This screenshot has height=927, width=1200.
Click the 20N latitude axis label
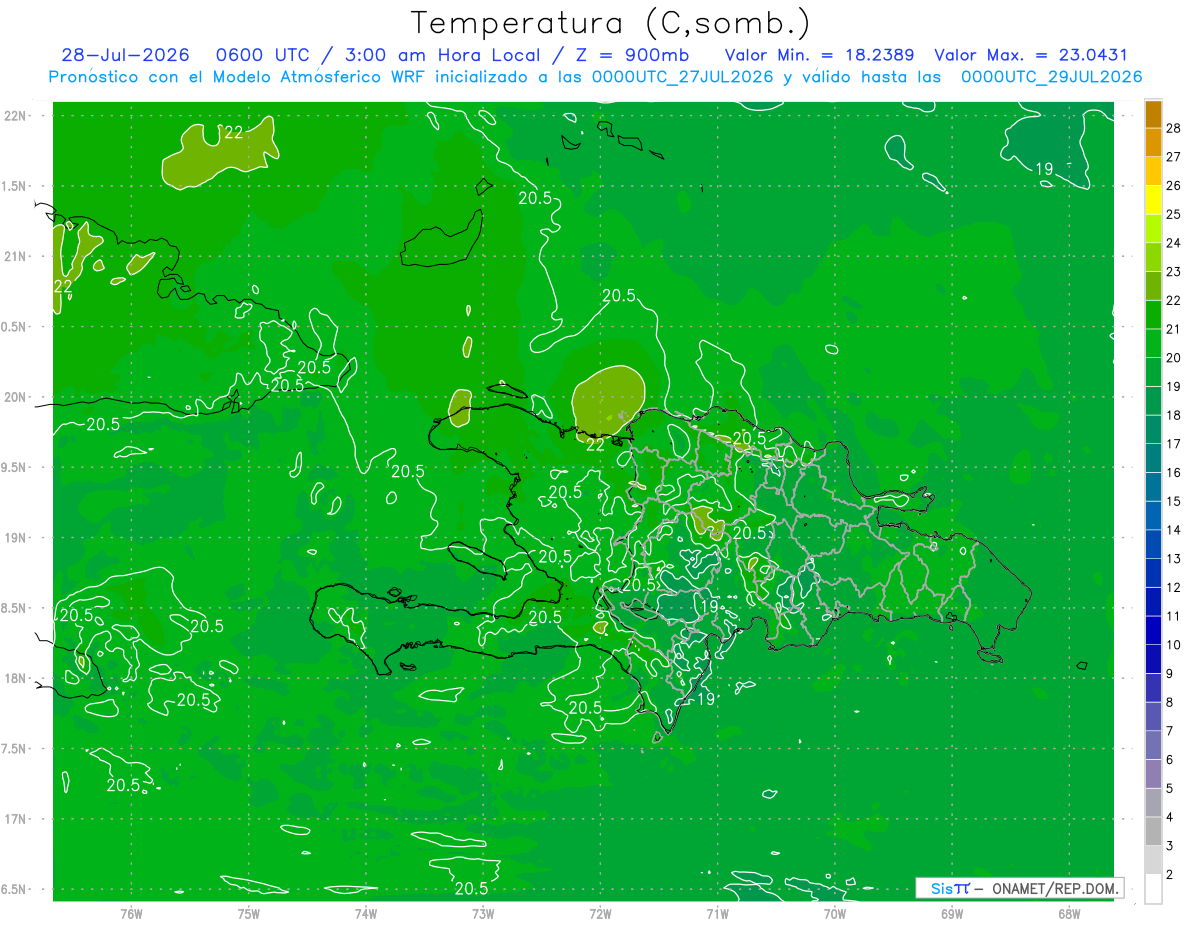15,397
